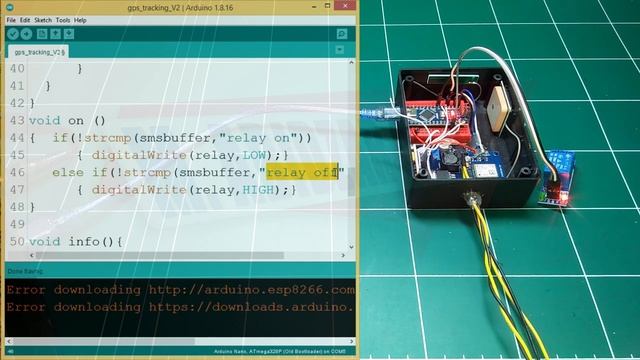Click the "Done Saving" status message
Screen dimensions: 640x360
[x=25, y=271]
